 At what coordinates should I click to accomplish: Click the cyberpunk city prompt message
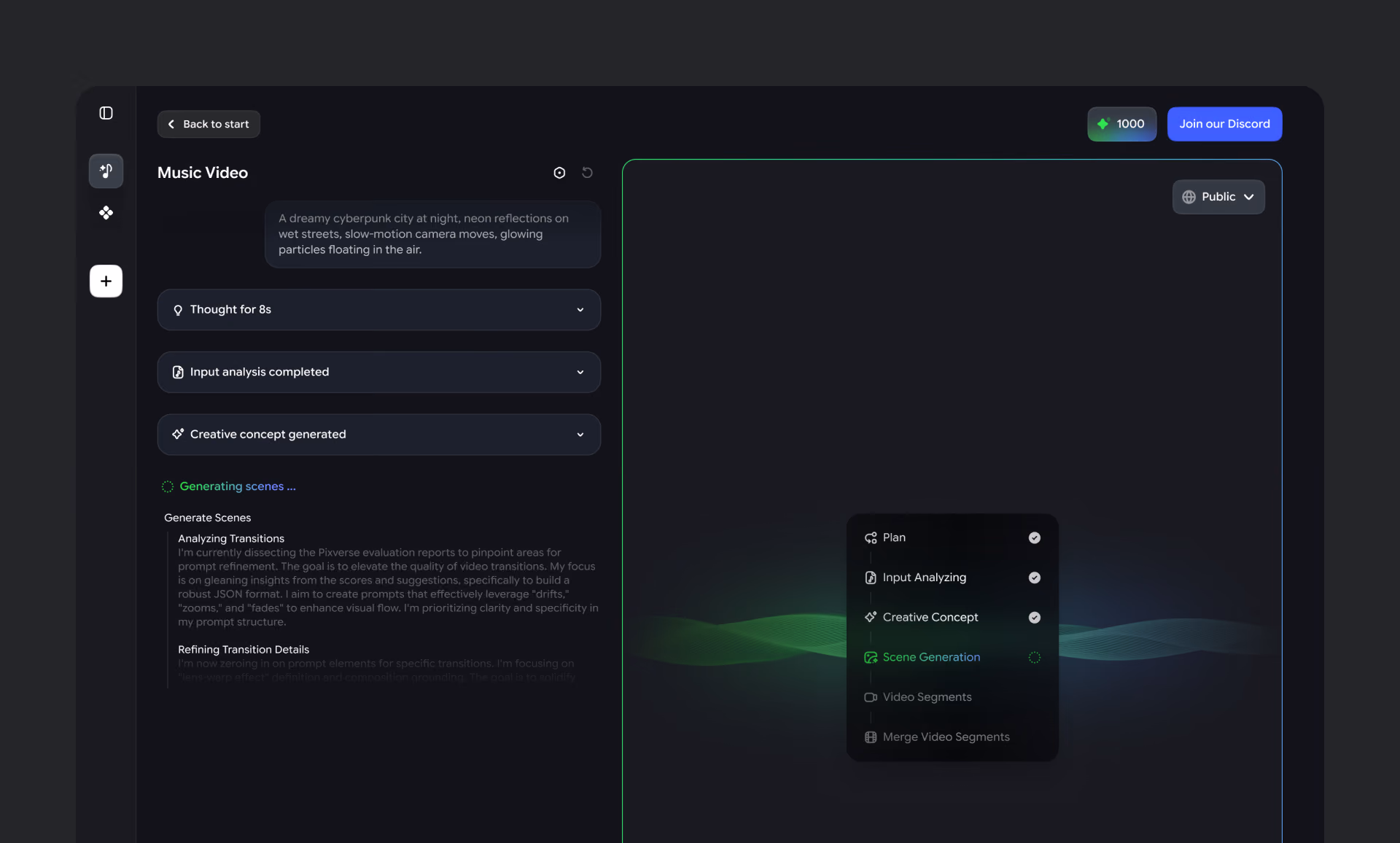(432, 234)
